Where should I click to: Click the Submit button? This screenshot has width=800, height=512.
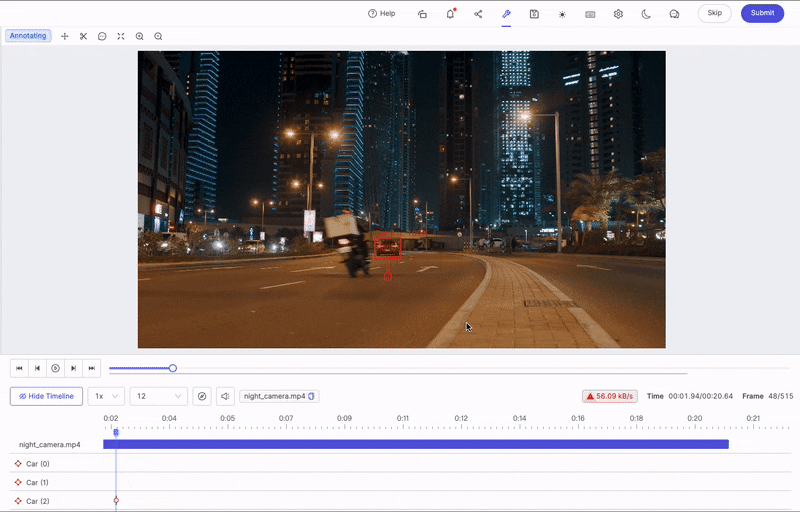point(762,13)
